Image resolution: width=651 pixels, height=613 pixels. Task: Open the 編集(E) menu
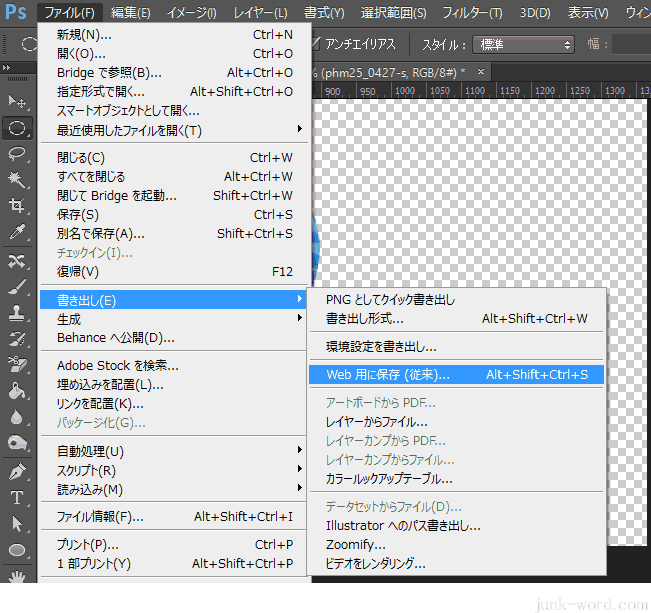coord(130,13)
